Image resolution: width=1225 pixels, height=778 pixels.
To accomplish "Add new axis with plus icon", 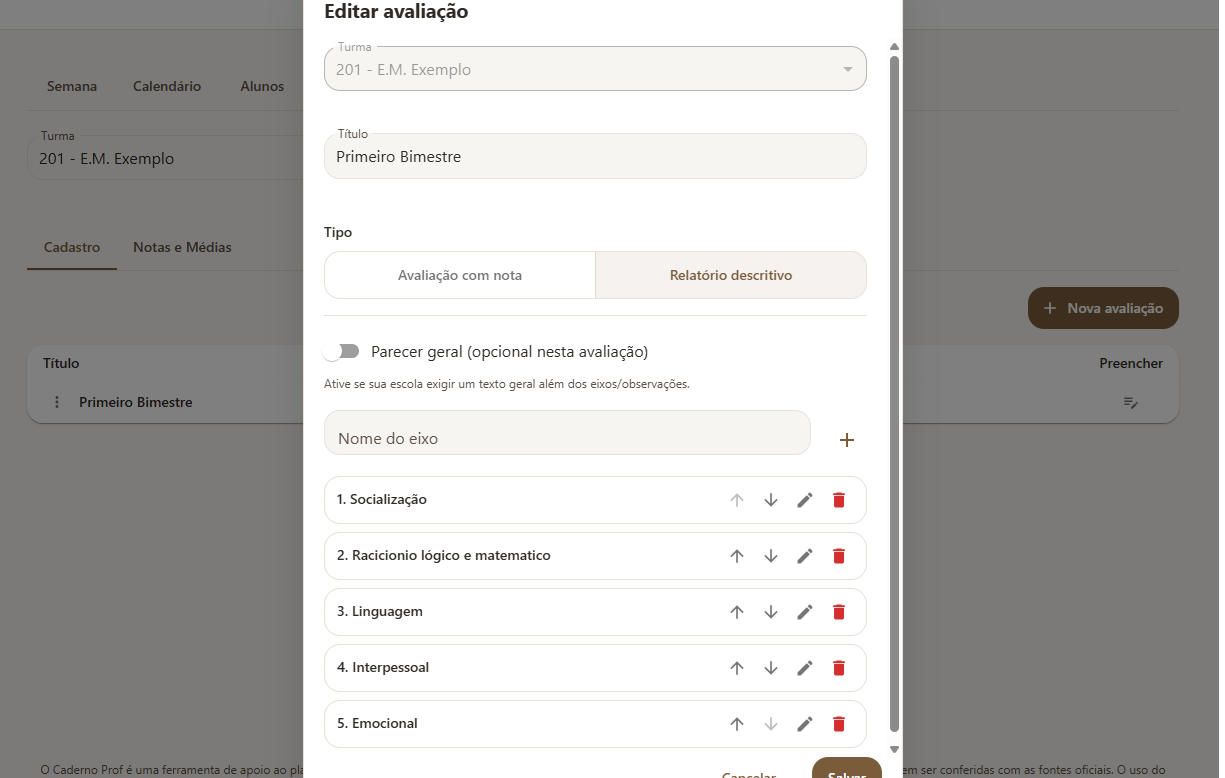I will 847,440.
